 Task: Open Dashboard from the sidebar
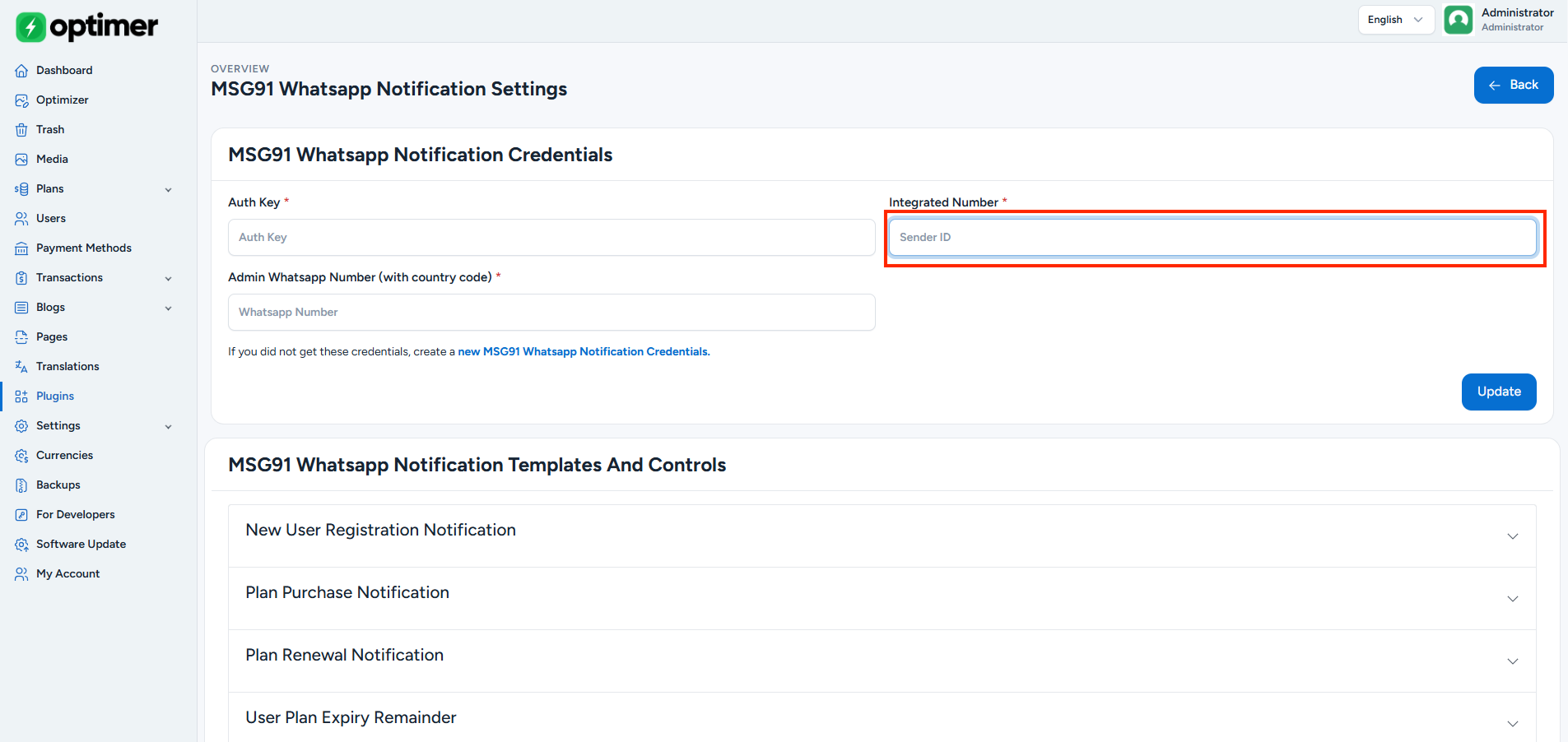pyautogui.click(x=64, y=71)
